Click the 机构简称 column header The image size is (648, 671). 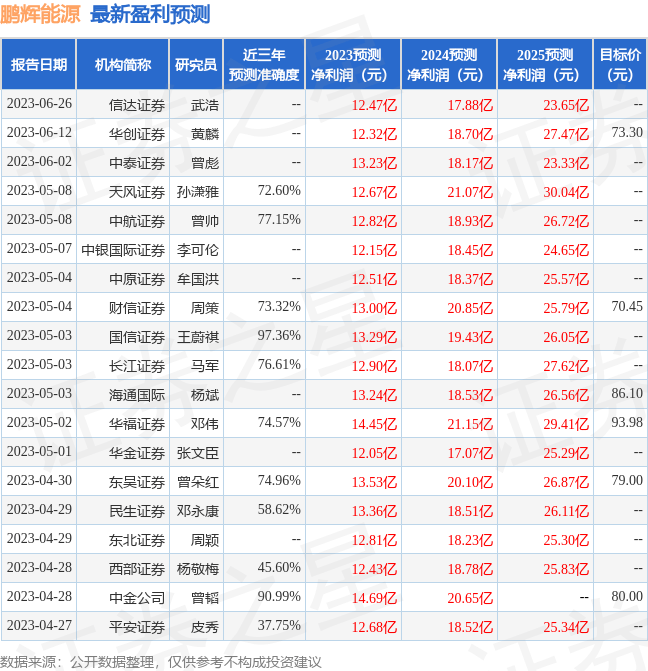tap(123, 65)
